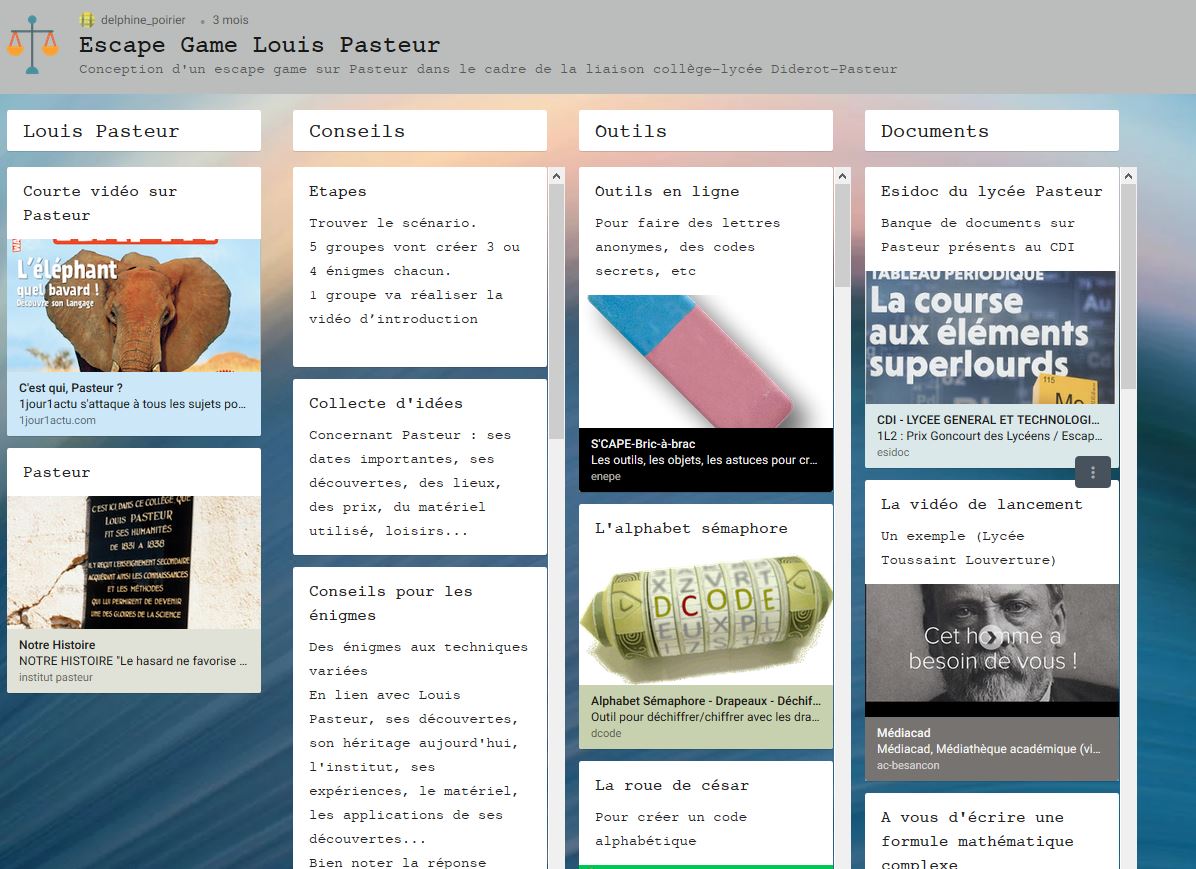Image resolution: width=1196 pixels, height=869 pixels.
Task: Click the 'Etapes' card title
Action: 337,192
